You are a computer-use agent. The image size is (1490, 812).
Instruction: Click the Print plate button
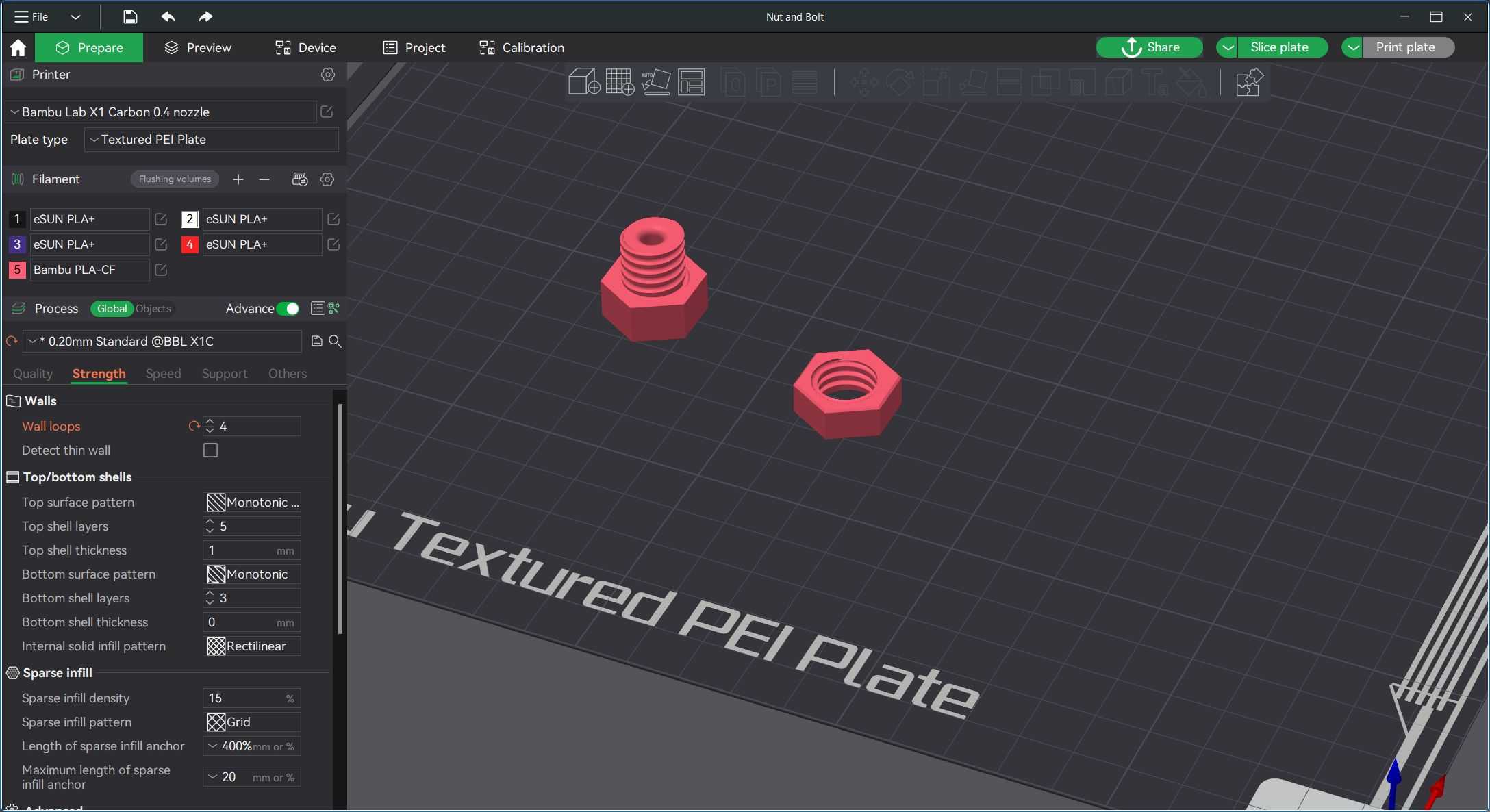(1409, 47)
